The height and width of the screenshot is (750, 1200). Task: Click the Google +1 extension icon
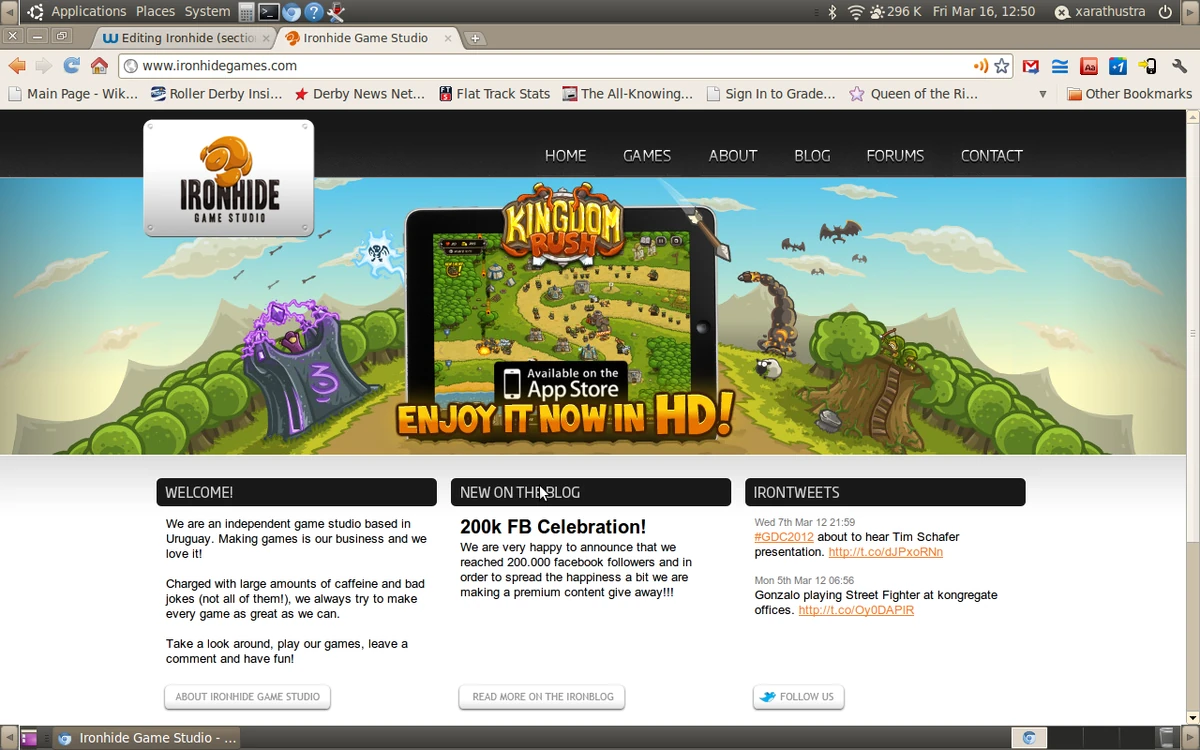1117,66
